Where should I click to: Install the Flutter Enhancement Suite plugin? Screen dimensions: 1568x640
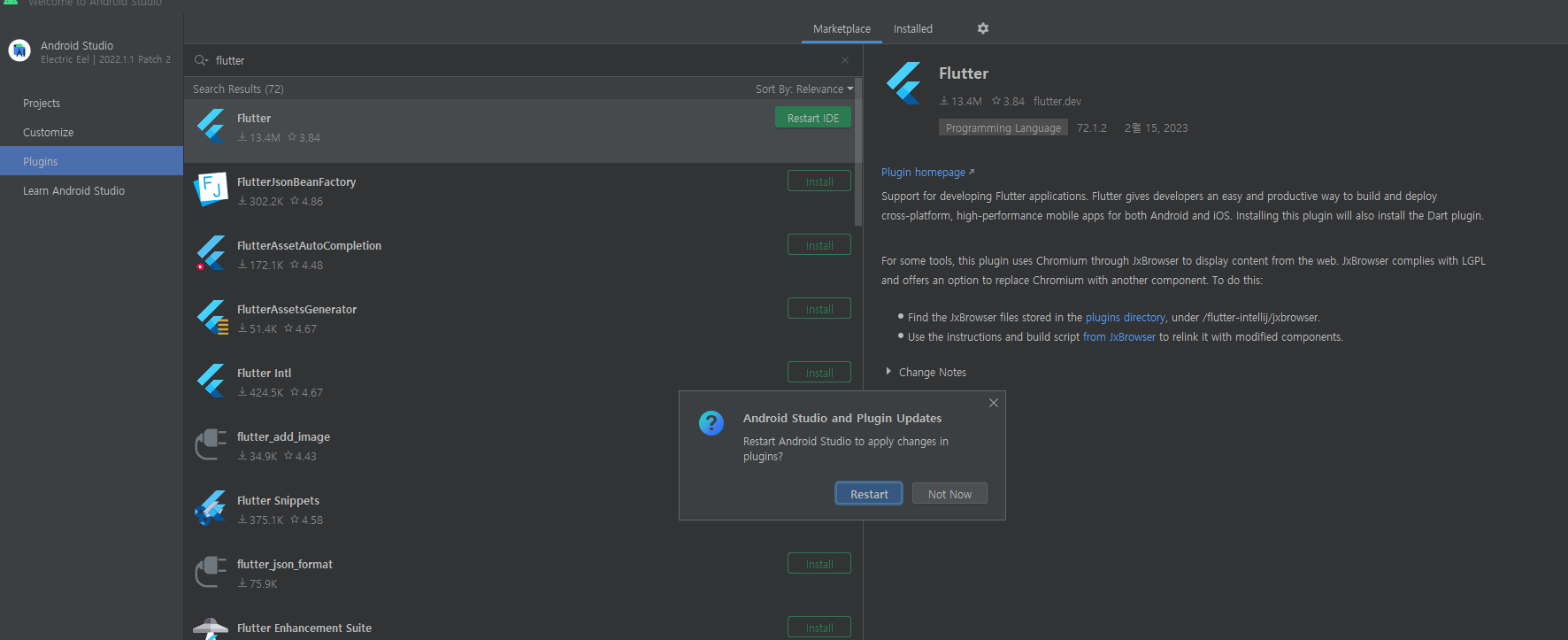tap(819, 628)
